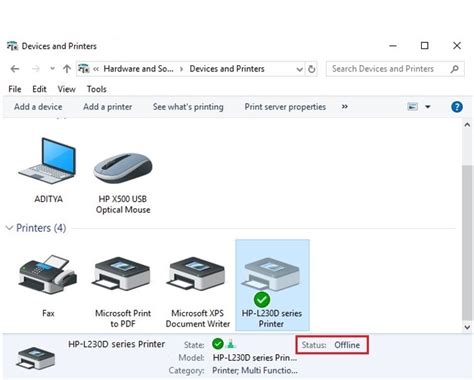Viewport: 474px width, 380px height.
Task: Select the ADITYA laptop device icon
Action: pyautogui.click(x=48, y=161)
